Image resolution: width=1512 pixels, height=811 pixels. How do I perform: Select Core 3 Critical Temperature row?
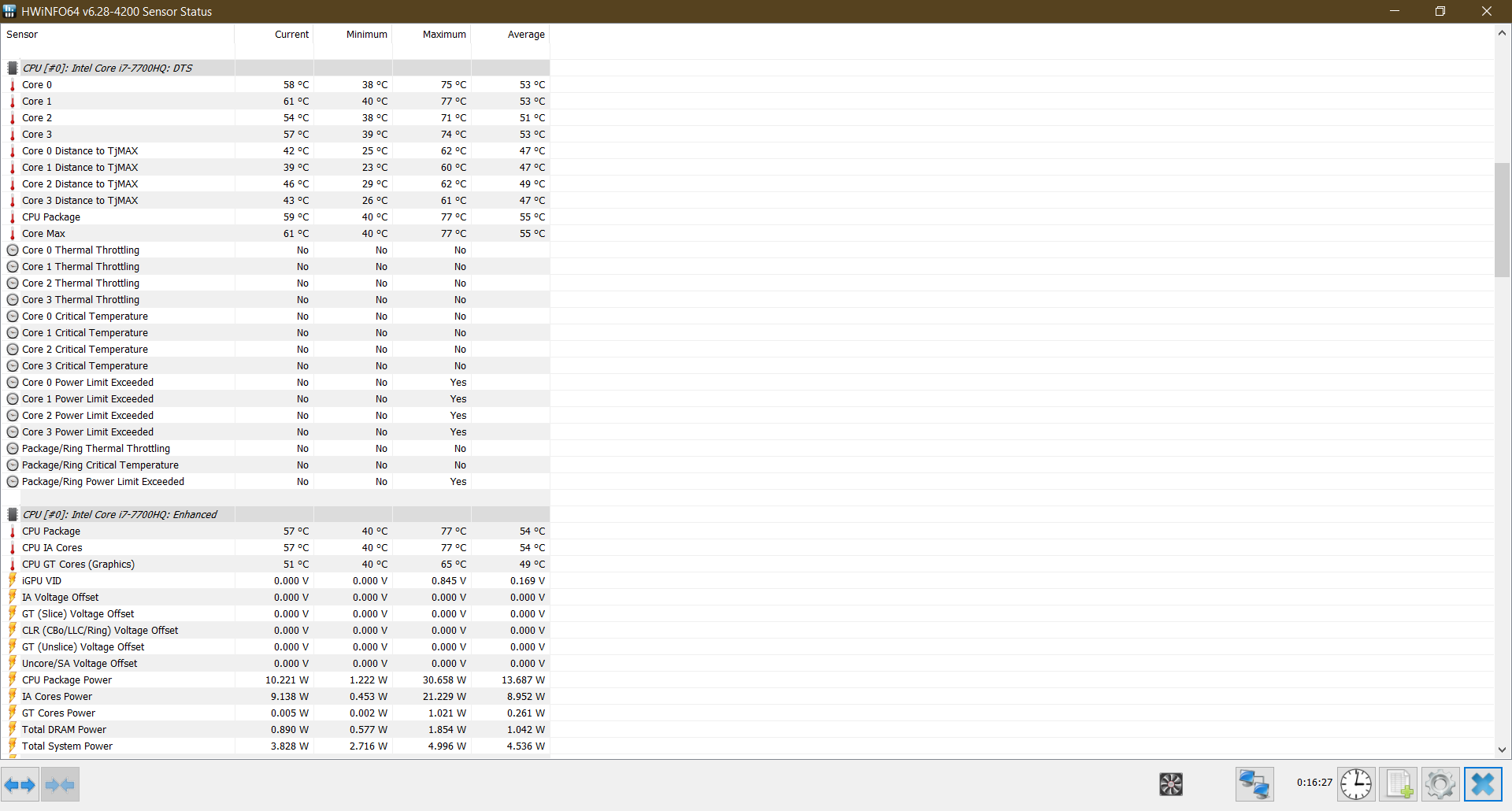(276, 366)
